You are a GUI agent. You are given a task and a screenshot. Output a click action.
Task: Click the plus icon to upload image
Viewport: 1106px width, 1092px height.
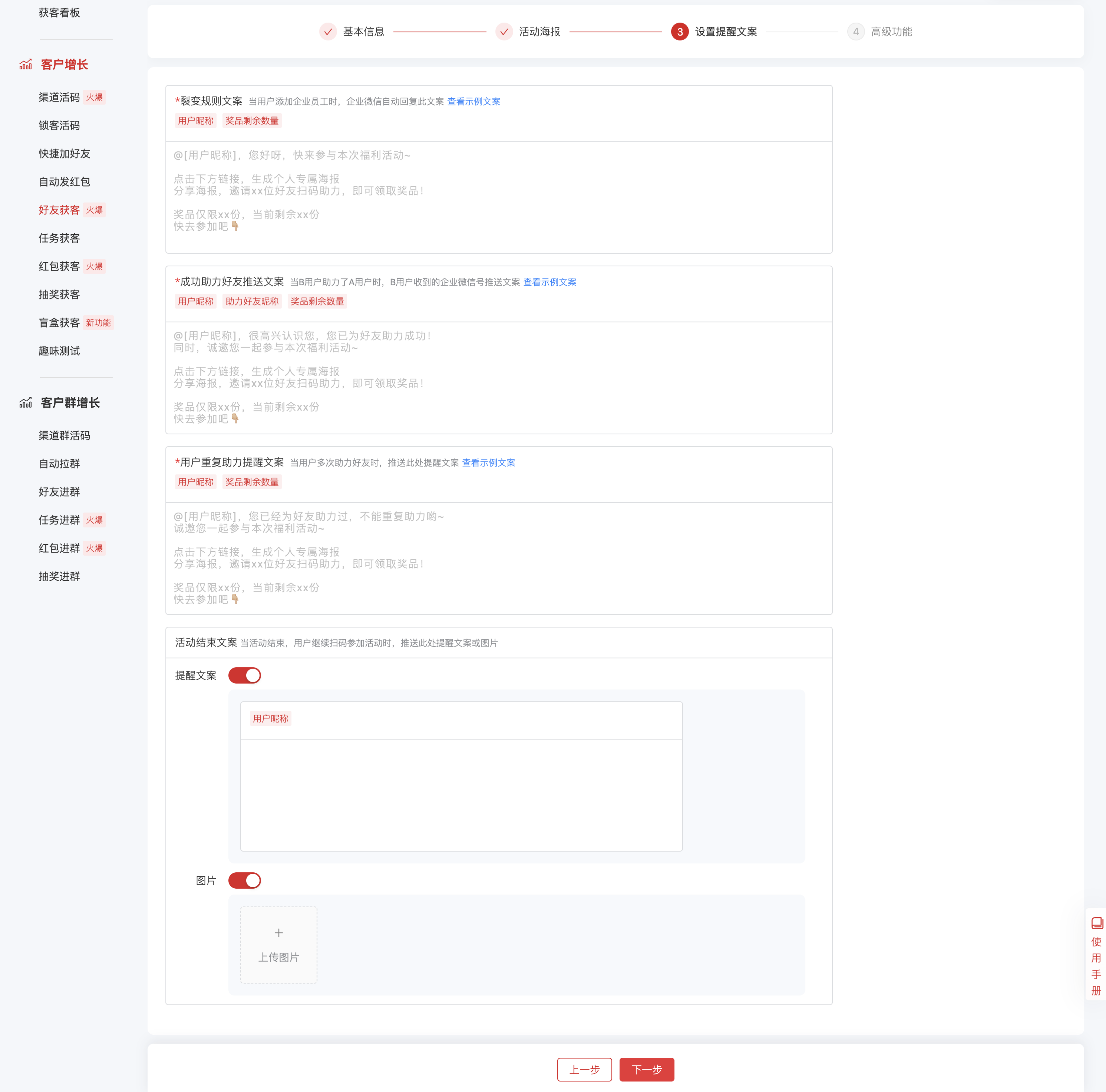(x=279, y=933)
